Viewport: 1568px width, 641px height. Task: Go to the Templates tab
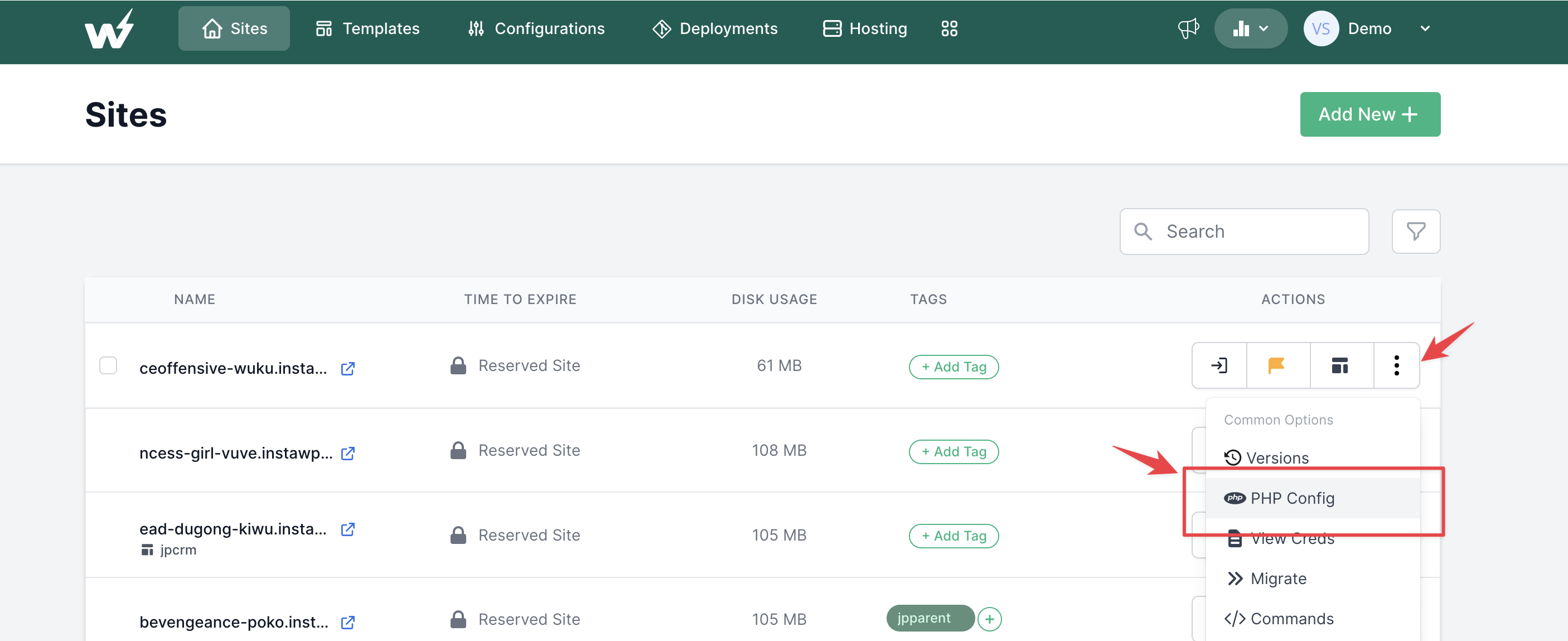click(x=367, y=28)
